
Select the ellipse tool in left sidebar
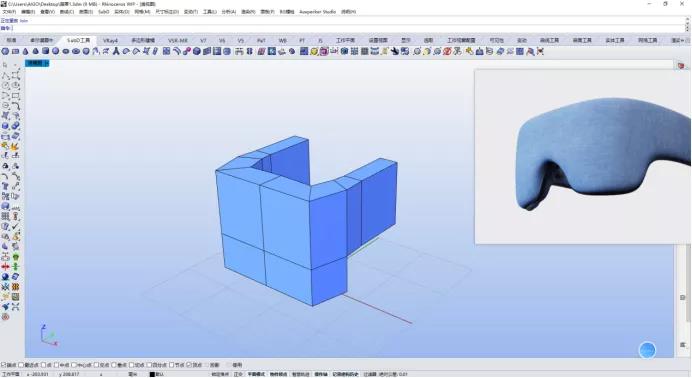click(15, 86)
